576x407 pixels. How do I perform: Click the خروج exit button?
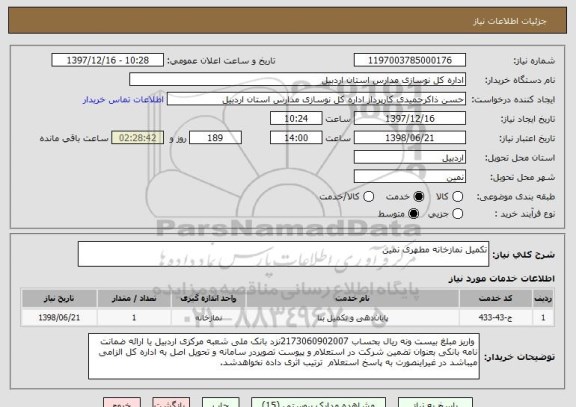click(122, 402)
